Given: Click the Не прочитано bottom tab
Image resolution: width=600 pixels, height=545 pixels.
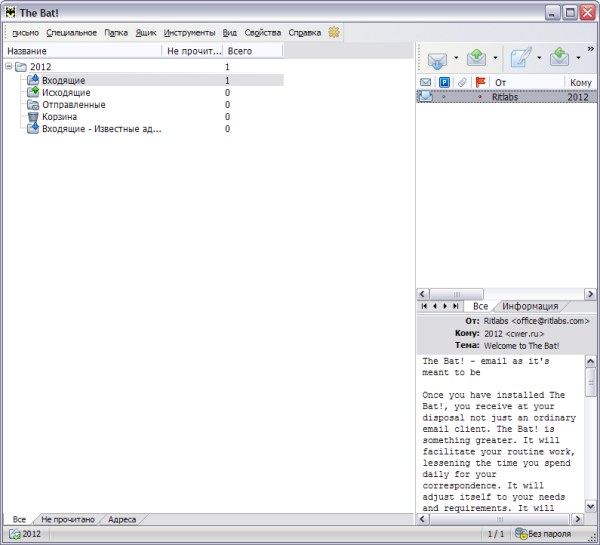Looking at the screenshot, I should [x=68, y=520].
